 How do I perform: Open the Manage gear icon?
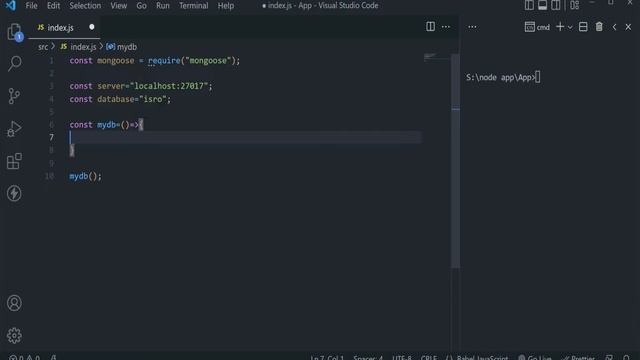coord(14,336)
